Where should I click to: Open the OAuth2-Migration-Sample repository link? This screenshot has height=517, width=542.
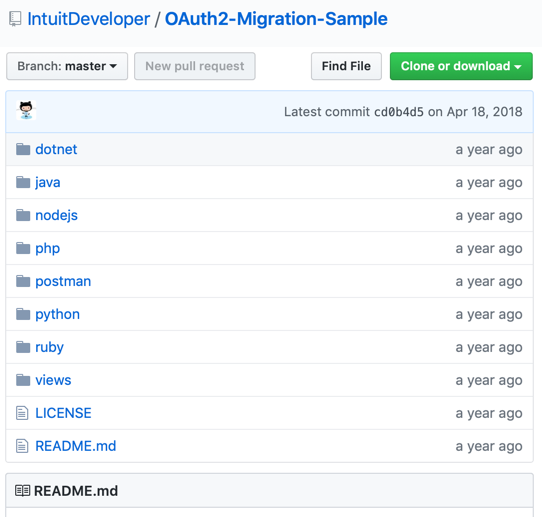point(276,19)
